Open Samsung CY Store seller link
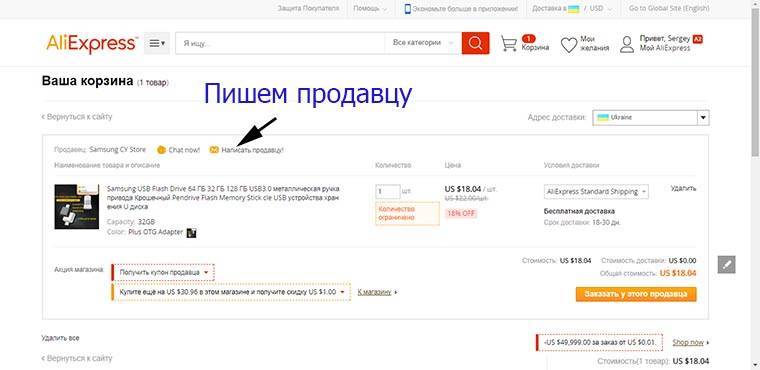The image size is (760, 370). (x=117, y=150)
